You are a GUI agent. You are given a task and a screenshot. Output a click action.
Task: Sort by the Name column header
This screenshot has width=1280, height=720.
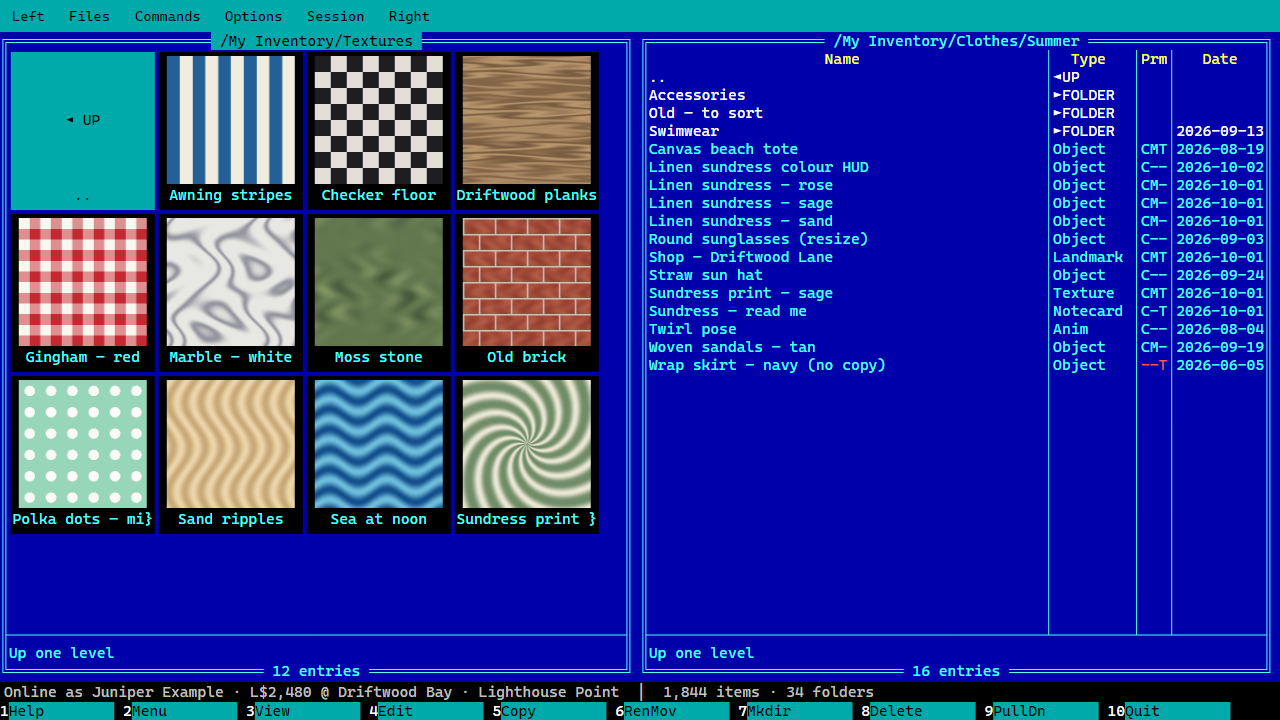[842, 59]
